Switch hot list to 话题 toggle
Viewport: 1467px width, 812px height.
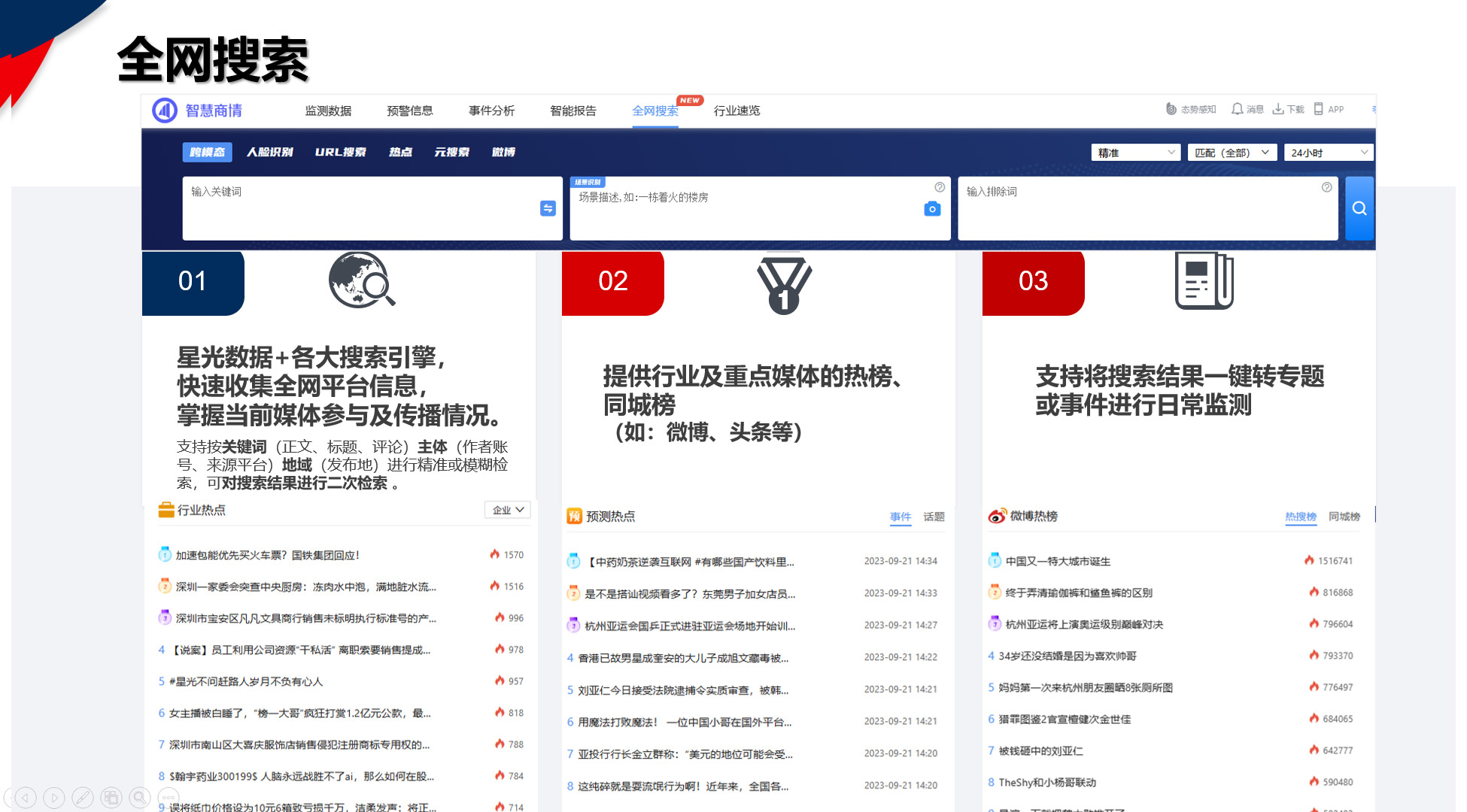pos(934,517)
